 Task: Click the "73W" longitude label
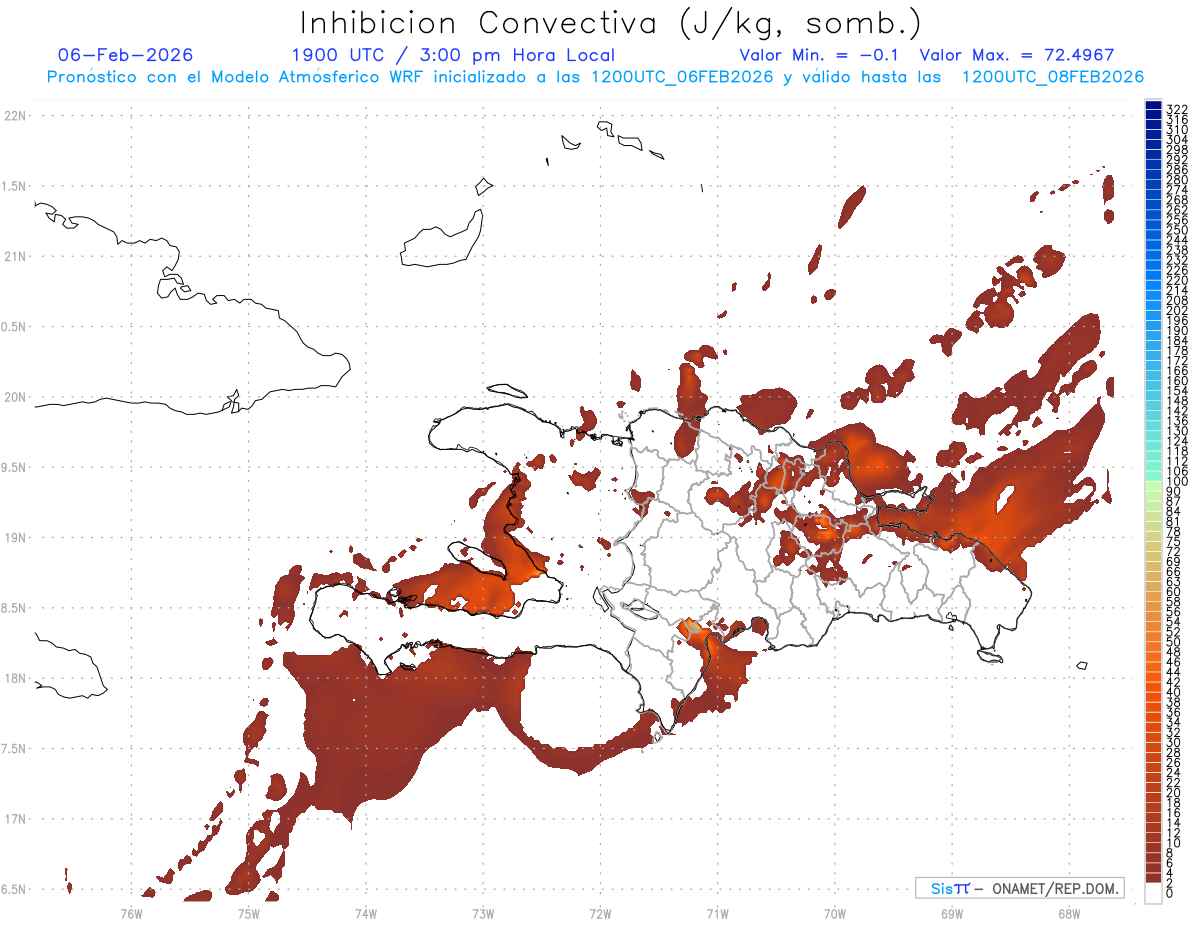tap(483, 913)
